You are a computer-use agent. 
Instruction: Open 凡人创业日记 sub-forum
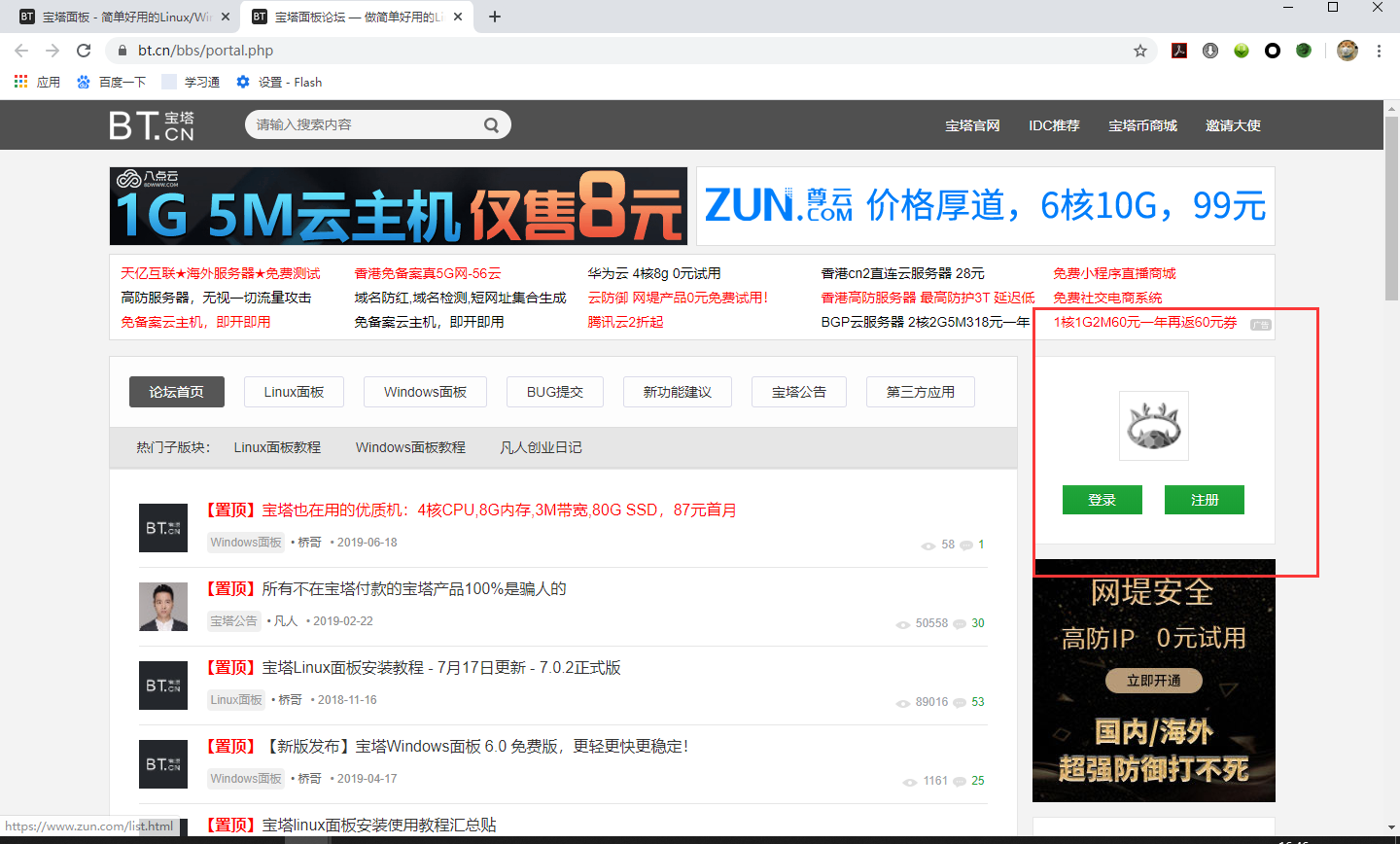(x=541, y=447)
